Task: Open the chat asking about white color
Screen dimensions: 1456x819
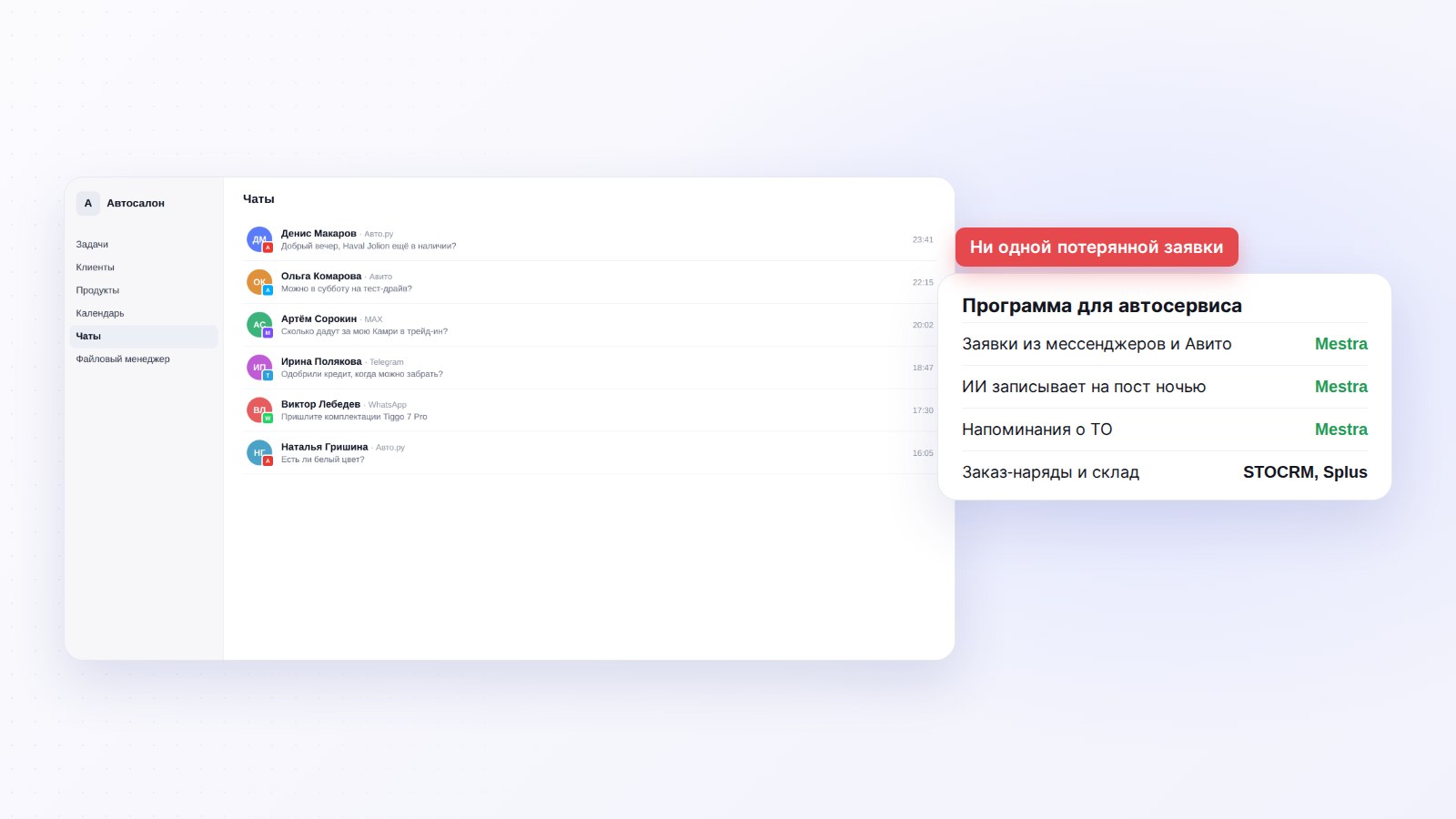Action: coord(590,453)
